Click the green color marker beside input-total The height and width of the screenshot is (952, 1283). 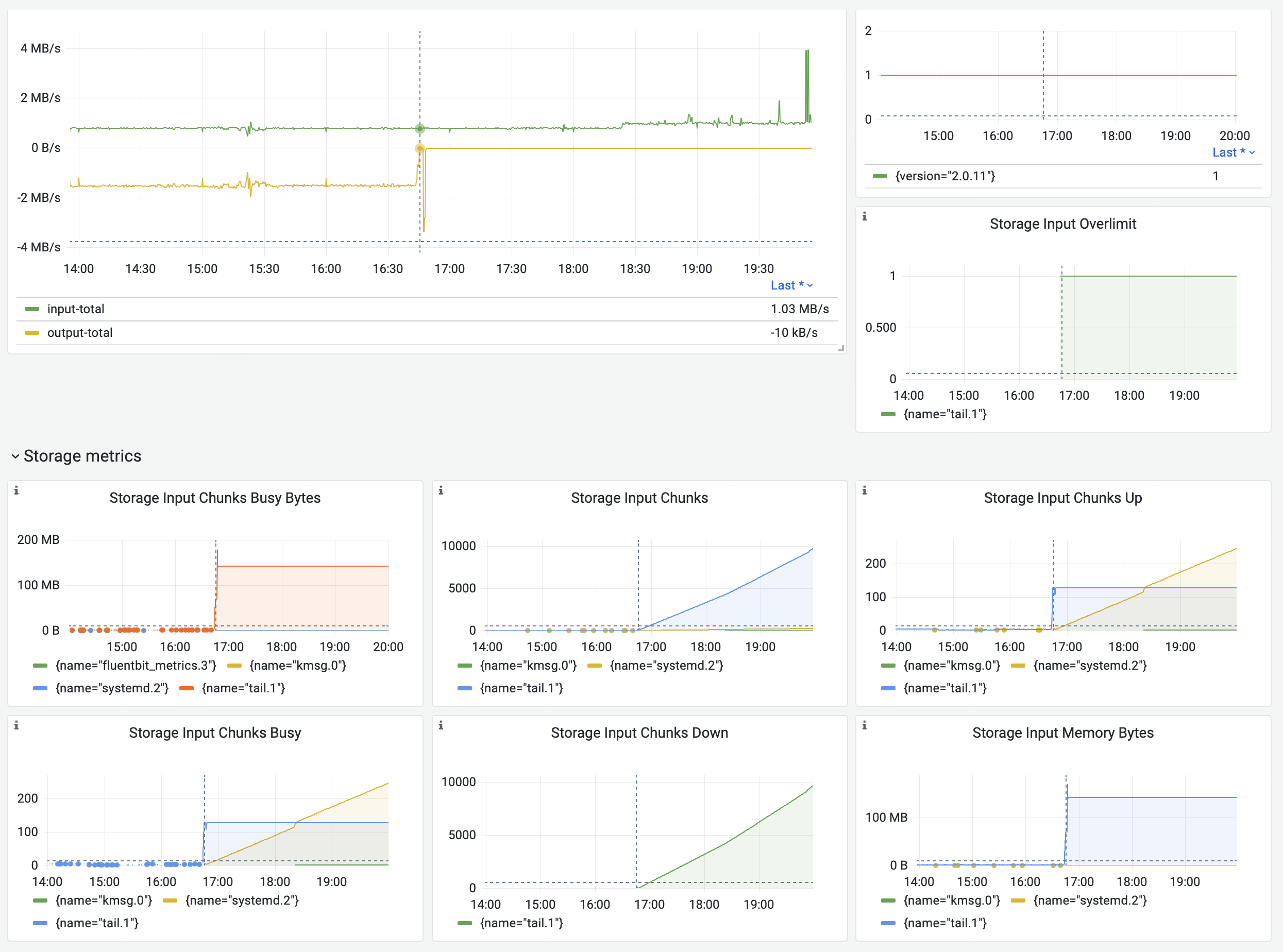coord(32,309)
